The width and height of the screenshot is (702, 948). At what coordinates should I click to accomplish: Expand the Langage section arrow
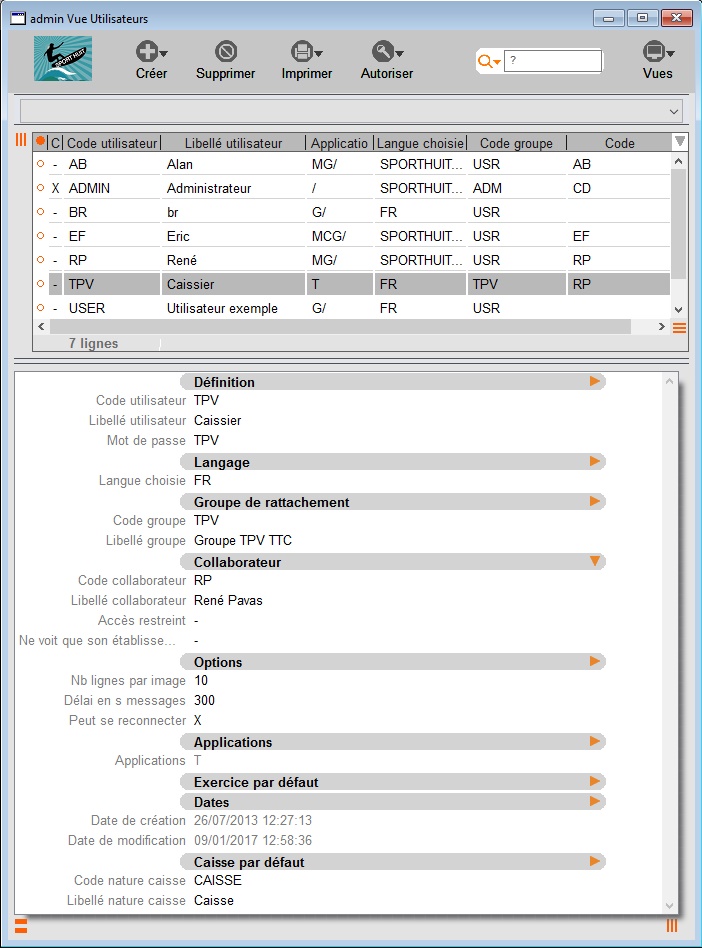[594, 461]
